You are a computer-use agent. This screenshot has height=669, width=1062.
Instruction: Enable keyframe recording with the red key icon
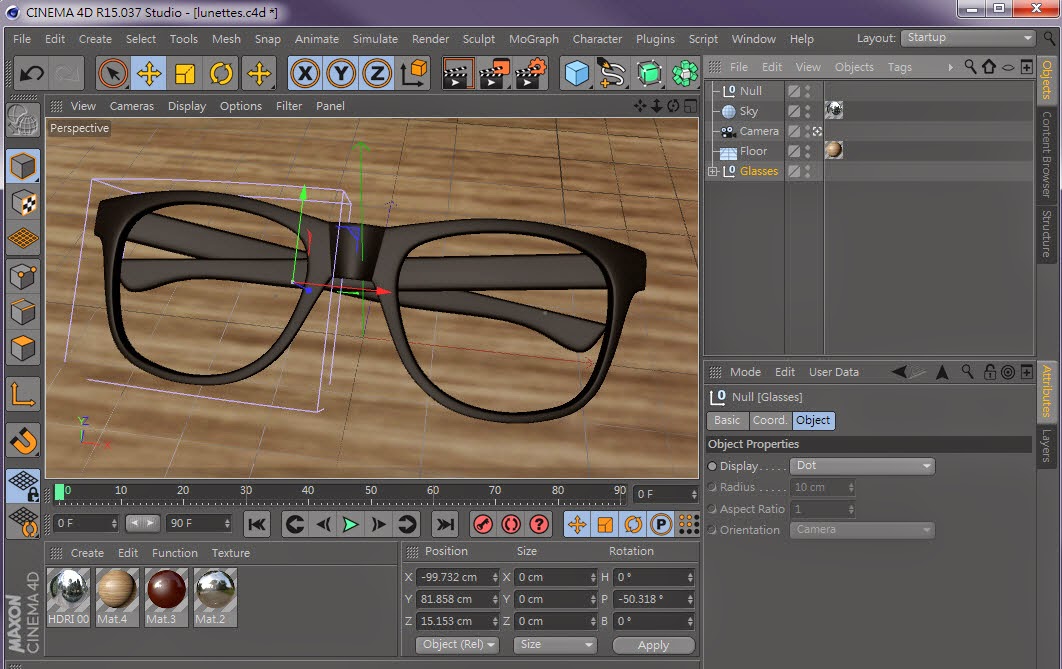point(481,523)
